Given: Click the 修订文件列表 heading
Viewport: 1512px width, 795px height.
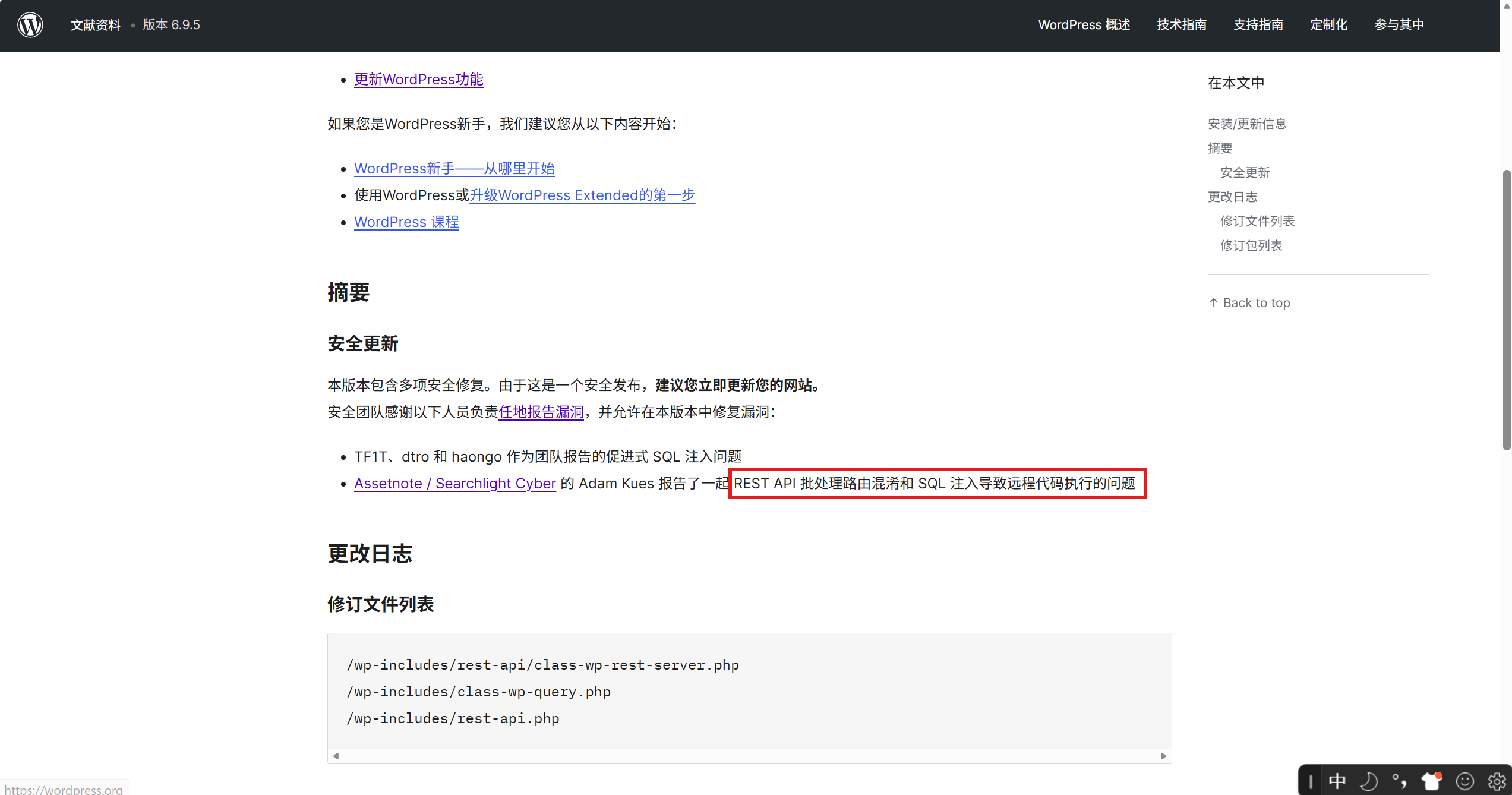Looking at the screenshot, I should (381, 604).
